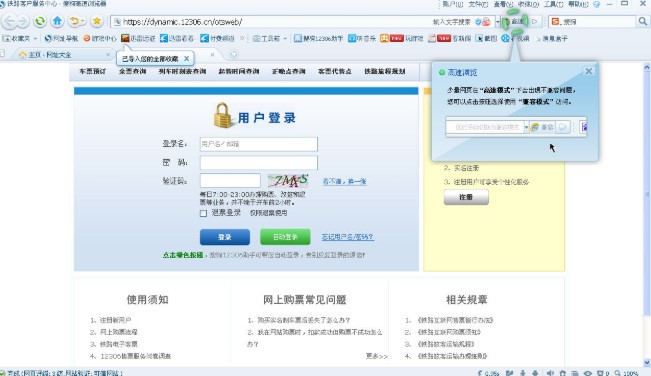Open the 看视频 video toolbar button

[515, 39]
